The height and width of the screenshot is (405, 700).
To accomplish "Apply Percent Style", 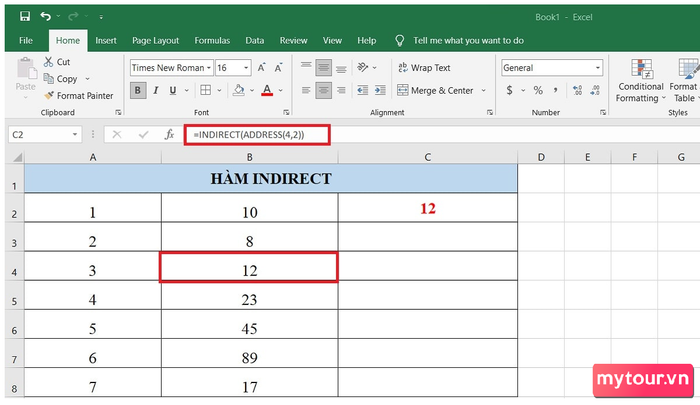I will pyautogui.click(x=538, y=91).
